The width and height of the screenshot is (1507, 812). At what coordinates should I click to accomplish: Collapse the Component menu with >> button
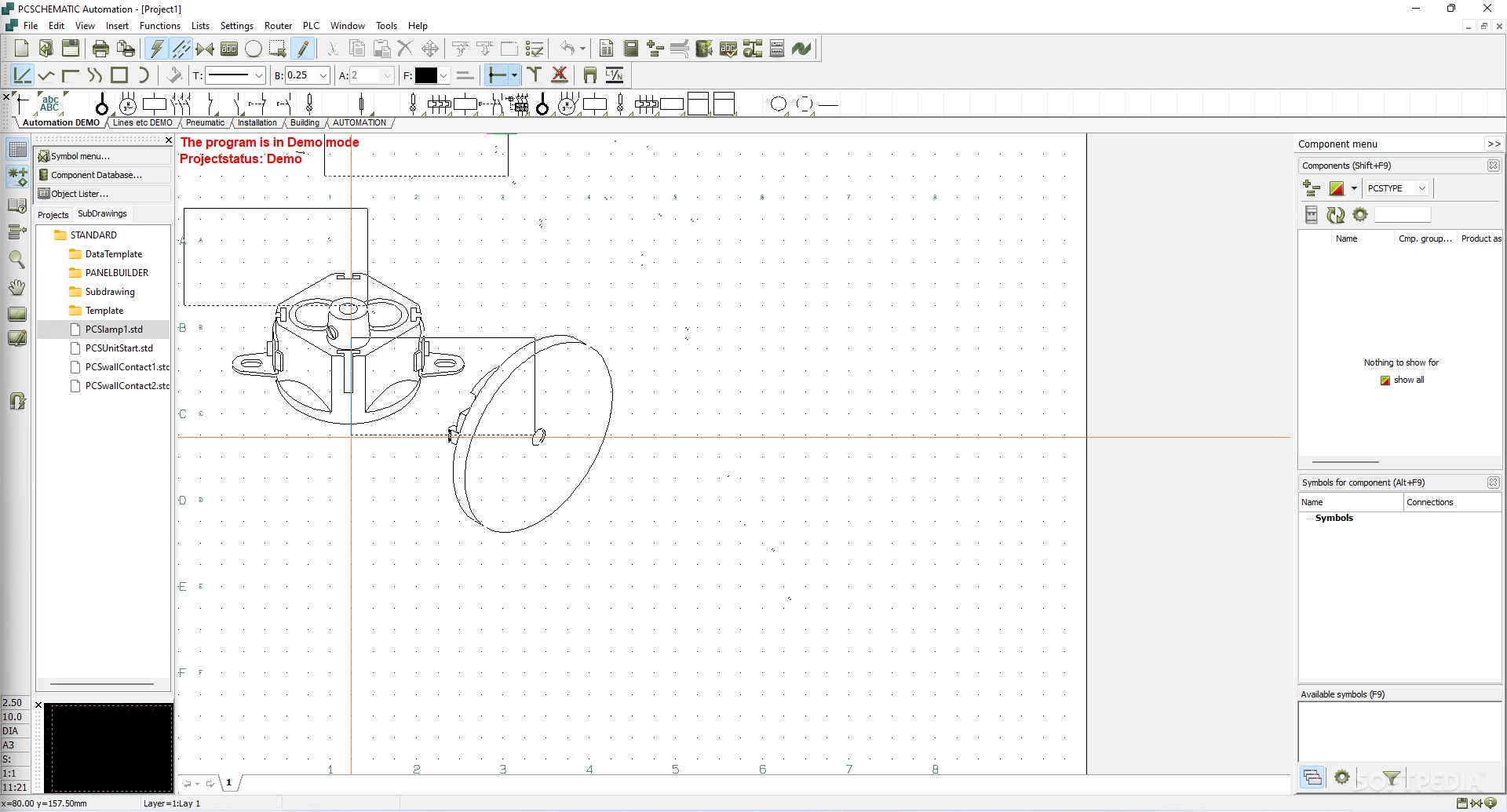pyautogui.click(x=1494, y=144)
